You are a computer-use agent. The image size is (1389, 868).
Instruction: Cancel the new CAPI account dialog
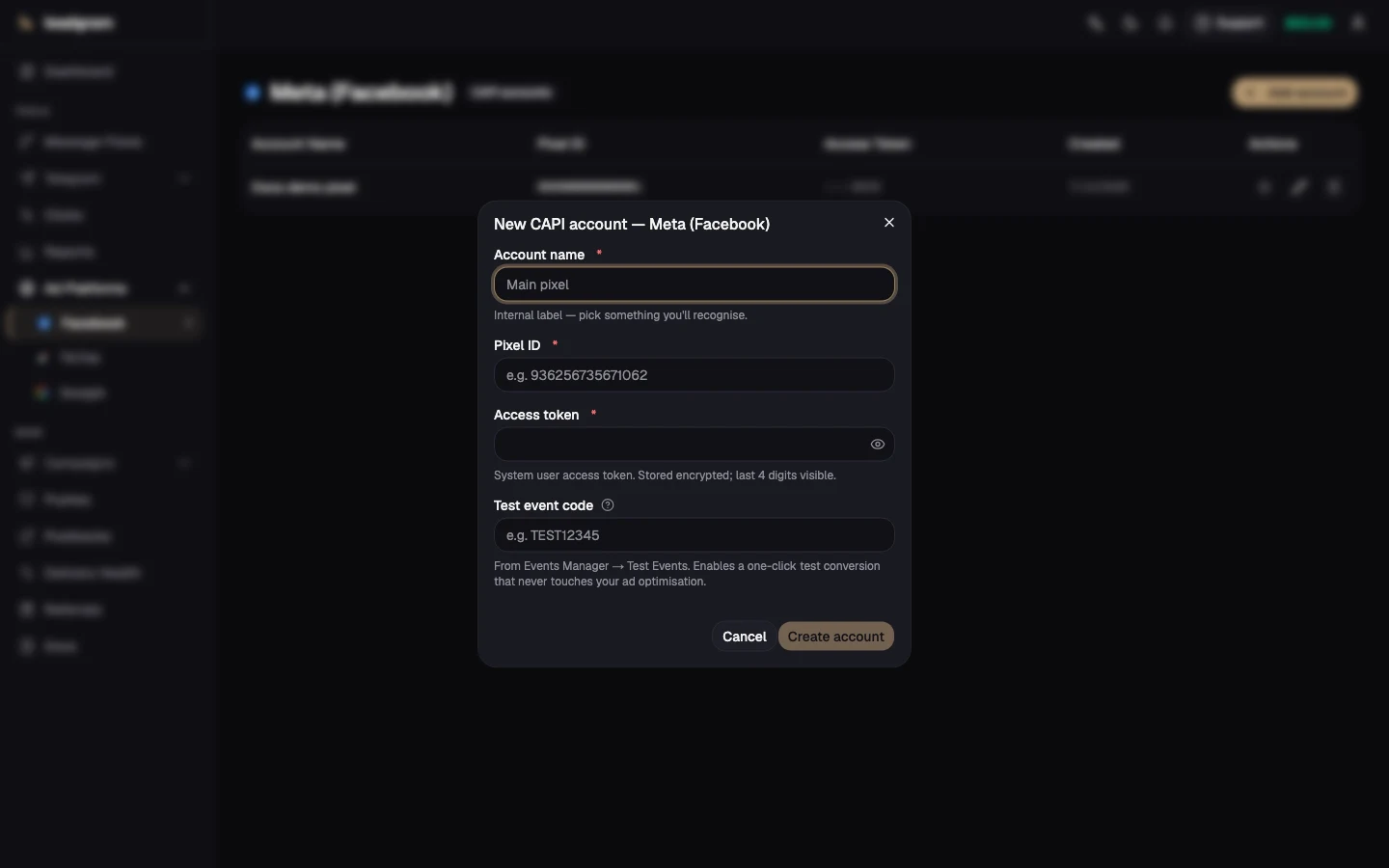[744, 637]
